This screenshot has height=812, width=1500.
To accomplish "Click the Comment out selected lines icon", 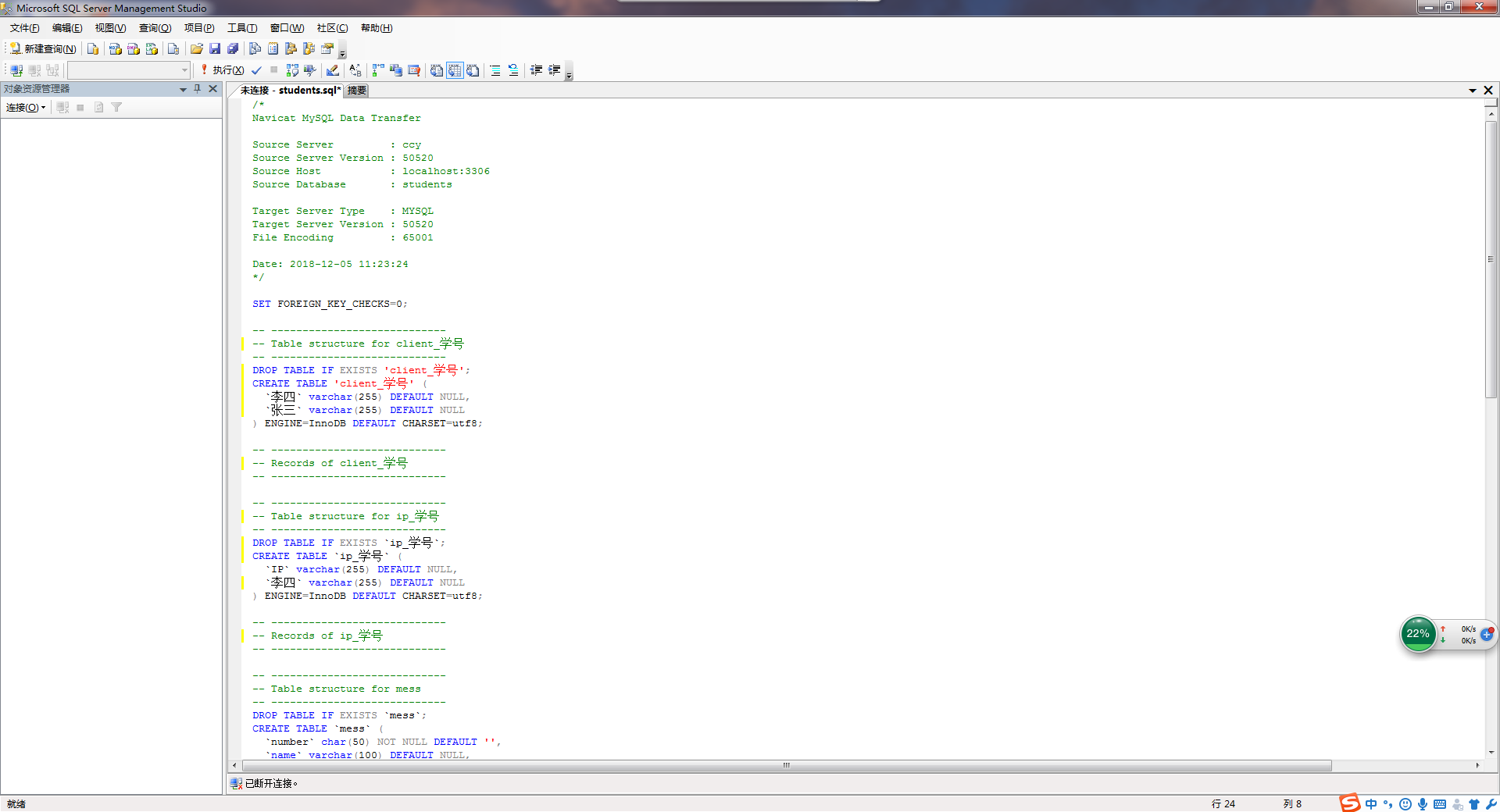I will pyautogui.click(x=495, y=70).
